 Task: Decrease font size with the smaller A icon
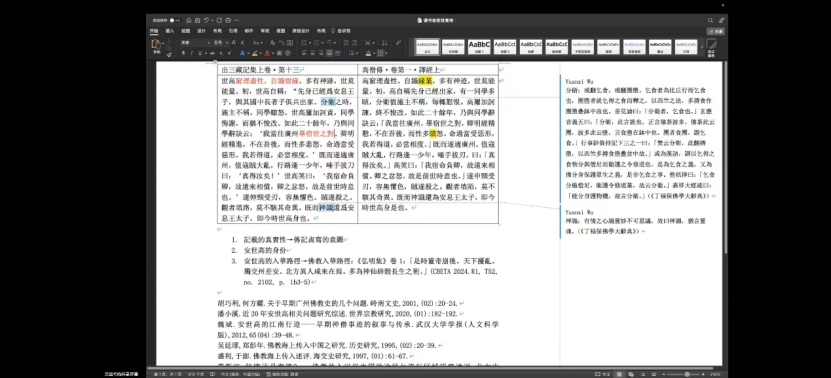tap(243, 42)
